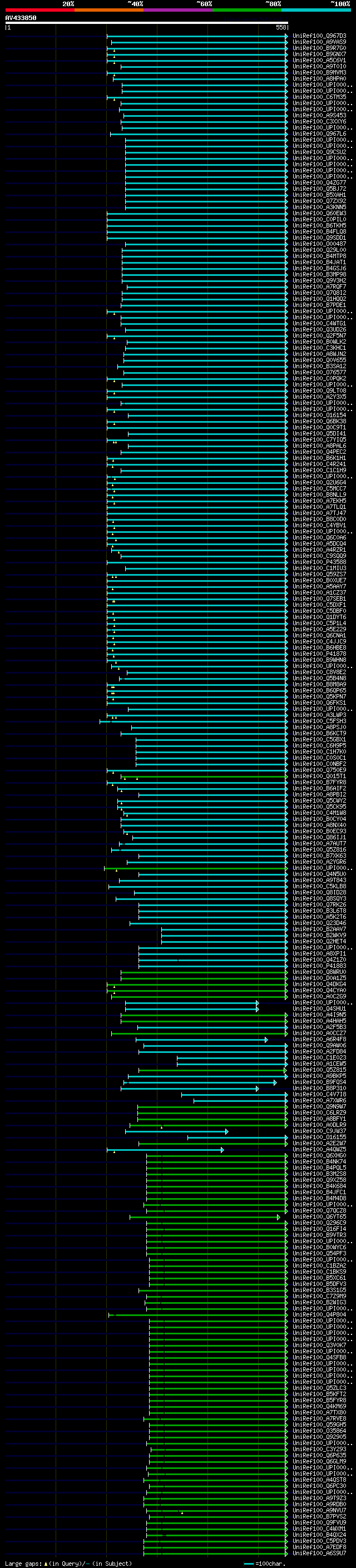The width and height of the screenshot is (356, 1568).
Task: Pick the UniRef100_A4I9N5 entry
Action: [x=319, y=1015]
